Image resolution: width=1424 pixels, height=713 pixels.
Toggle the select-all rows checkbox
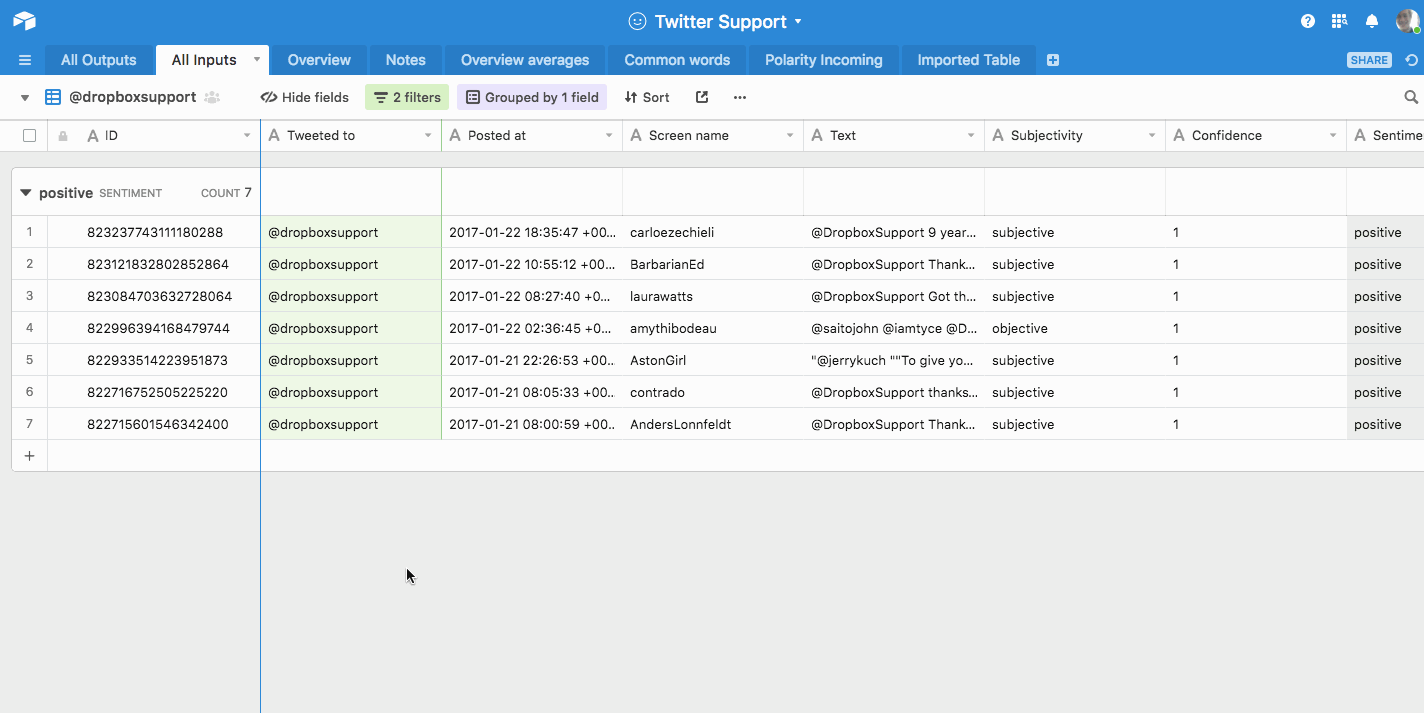tap(29, 135)
